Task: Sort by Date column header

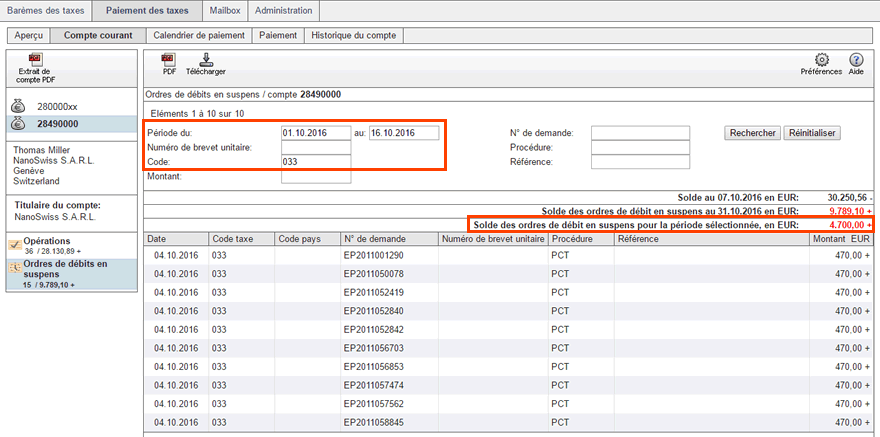Action: 176,239
